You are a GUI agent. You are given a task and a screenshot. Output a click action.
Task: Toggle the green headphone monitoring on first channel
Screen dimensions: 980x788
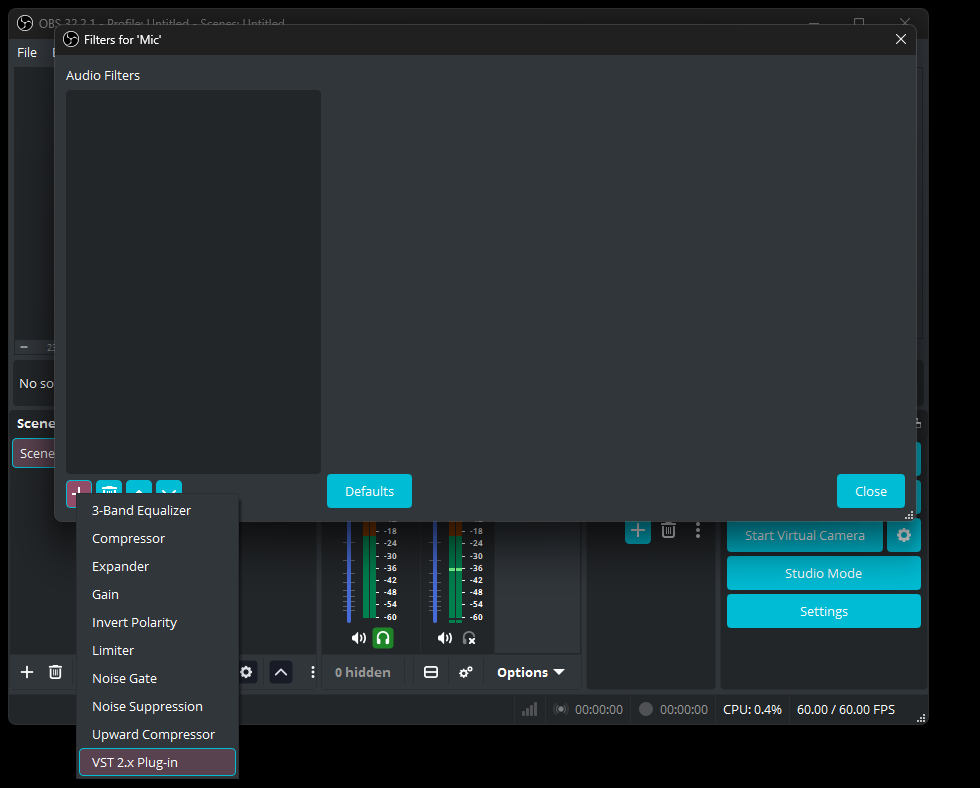(383, 638)
